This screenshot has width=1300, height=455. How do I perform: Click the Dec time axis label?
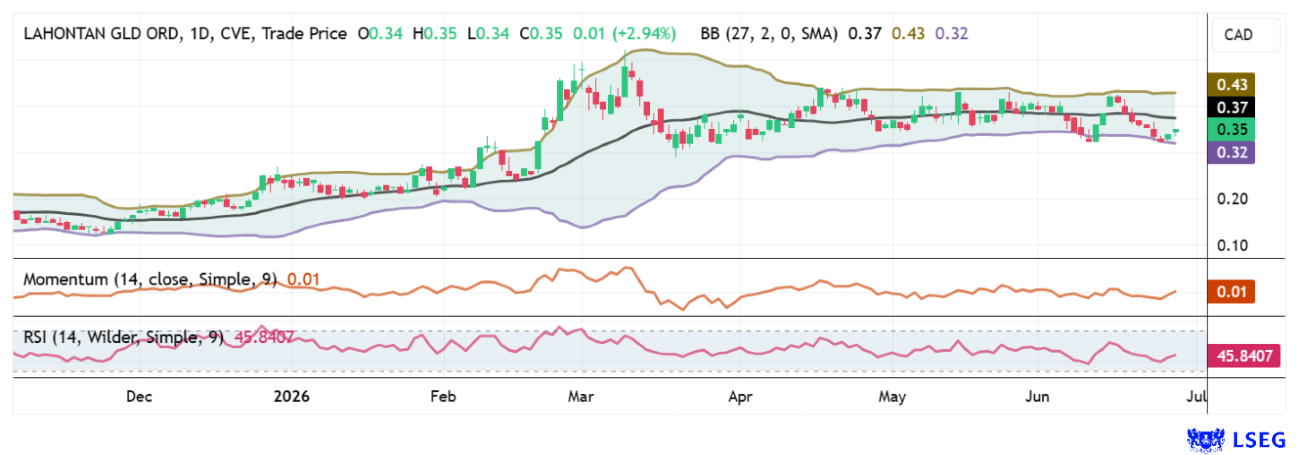click(138, 397)
